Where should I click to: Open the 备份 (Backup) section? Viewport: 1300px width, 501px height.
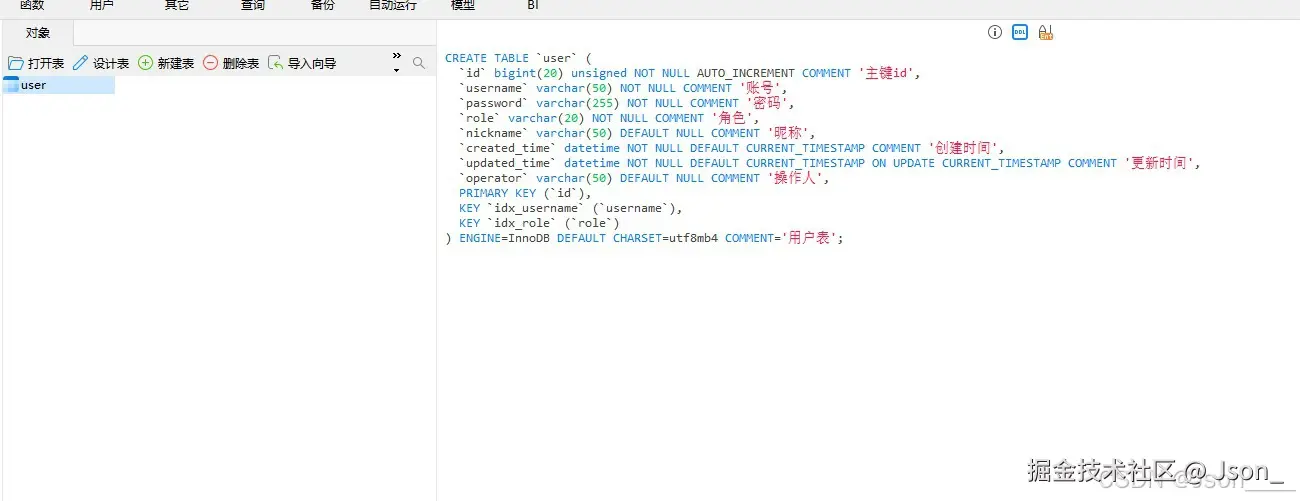(322, 5)
